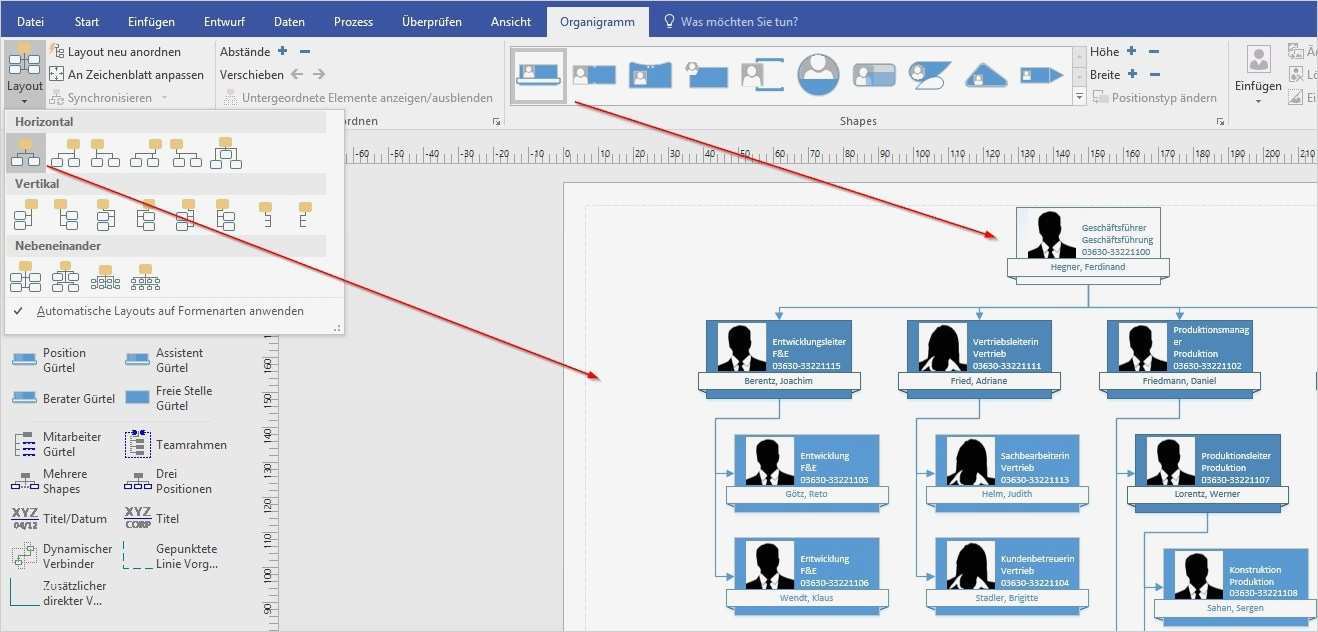1318x632 pixels.
Task: Select the first horizontal layout style
Action: tap(24, 150)
